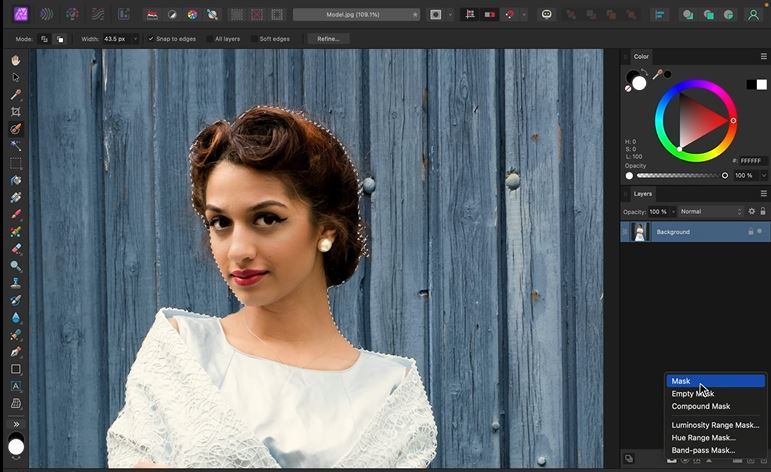Switch to the Liquify Persona

[x=47, y=14]
